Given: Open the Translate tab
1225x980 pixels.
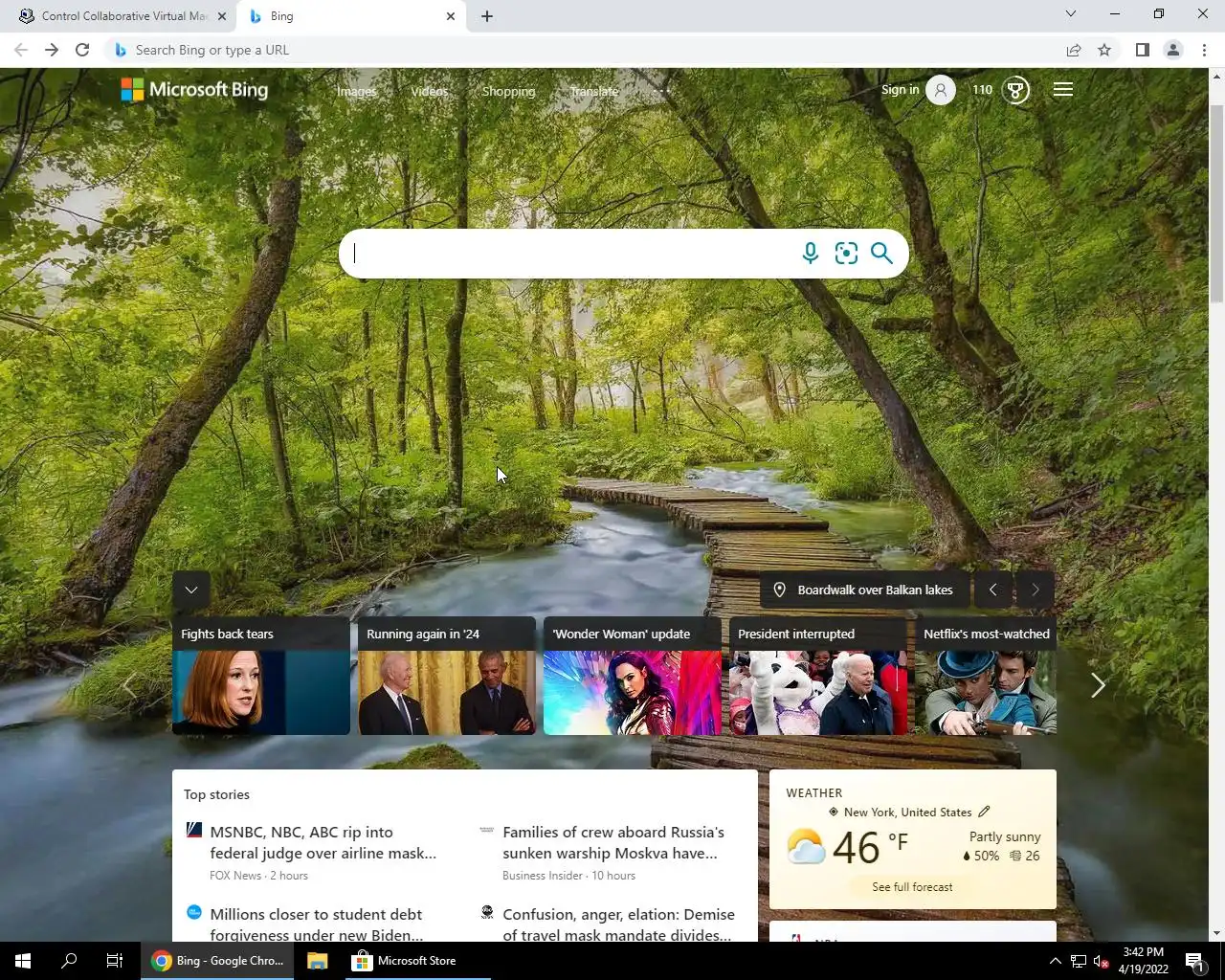Looking at the screenshot, I should point(594,91).
